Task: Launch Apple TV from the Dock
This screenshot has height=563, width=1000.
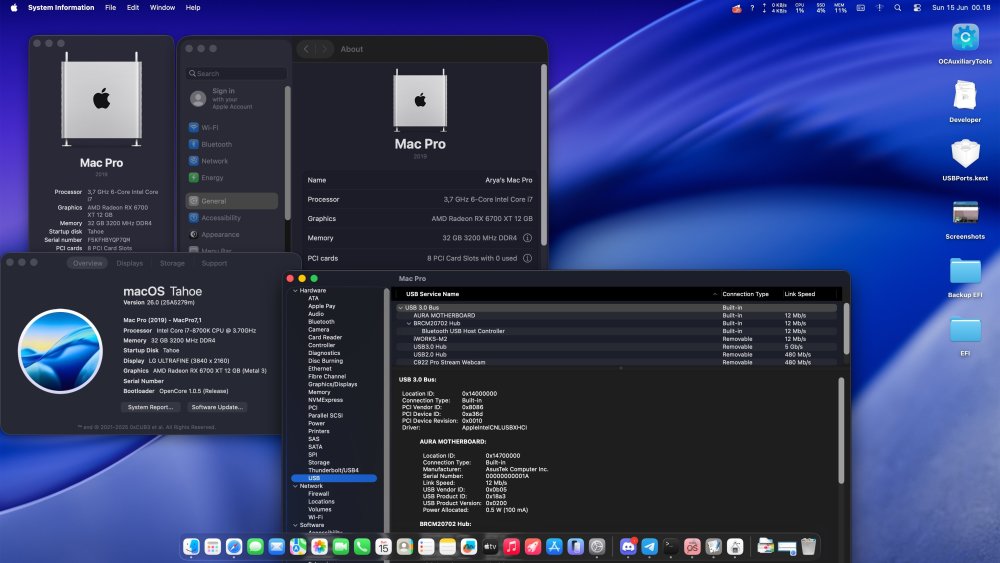Action: [x=490, y=546]
